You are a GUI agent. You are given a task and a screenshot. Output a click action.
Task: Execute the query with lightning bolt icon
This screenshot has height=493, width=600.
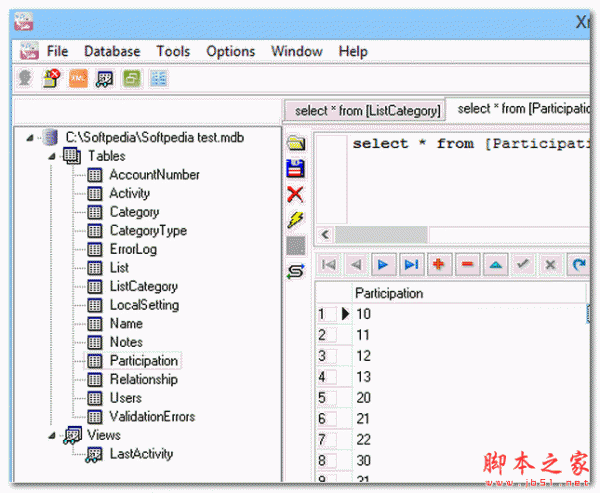pos(295,219)
